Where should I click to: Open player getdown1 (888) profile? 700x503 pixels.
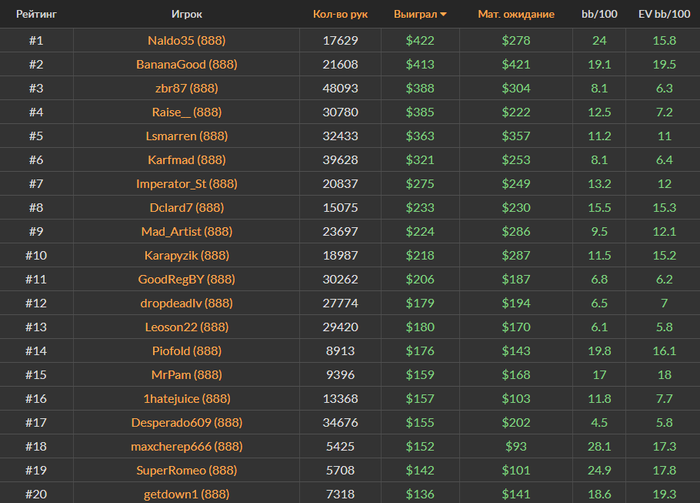(x=187, y=494)
